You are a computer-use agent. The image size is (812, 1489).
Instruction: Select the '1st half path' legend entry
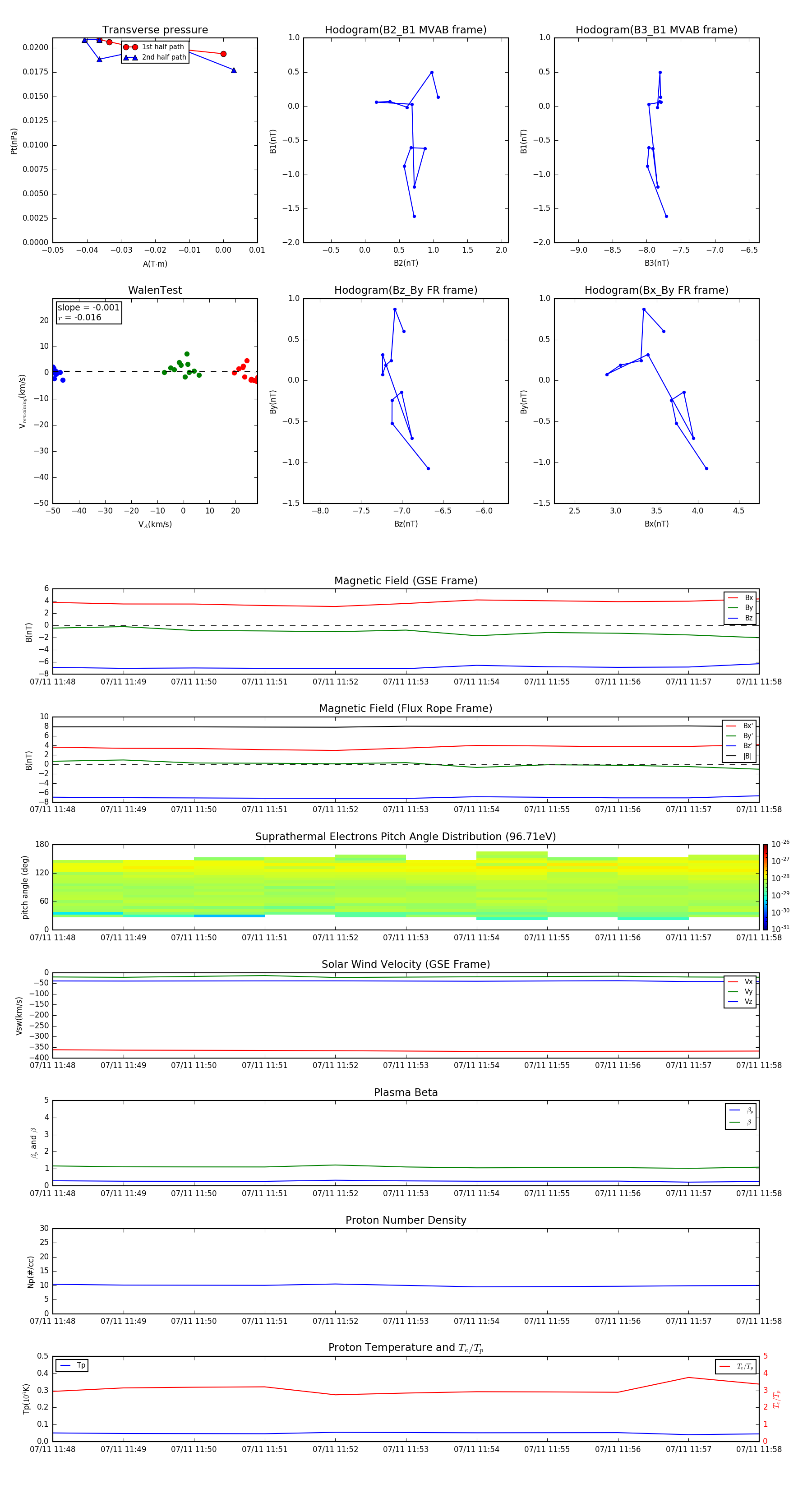pyautogui.click(x=154, y=47)
